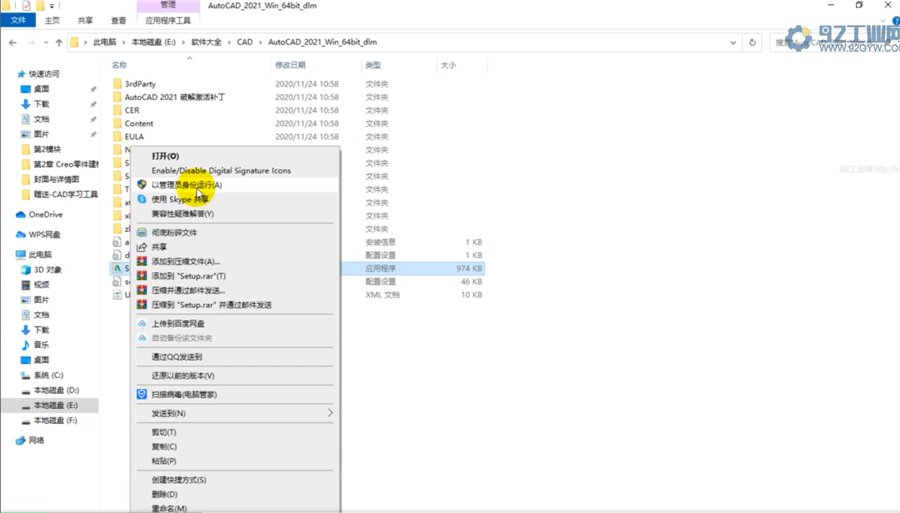
Task: Click the Skype icon in context menu
Action: 142,199
